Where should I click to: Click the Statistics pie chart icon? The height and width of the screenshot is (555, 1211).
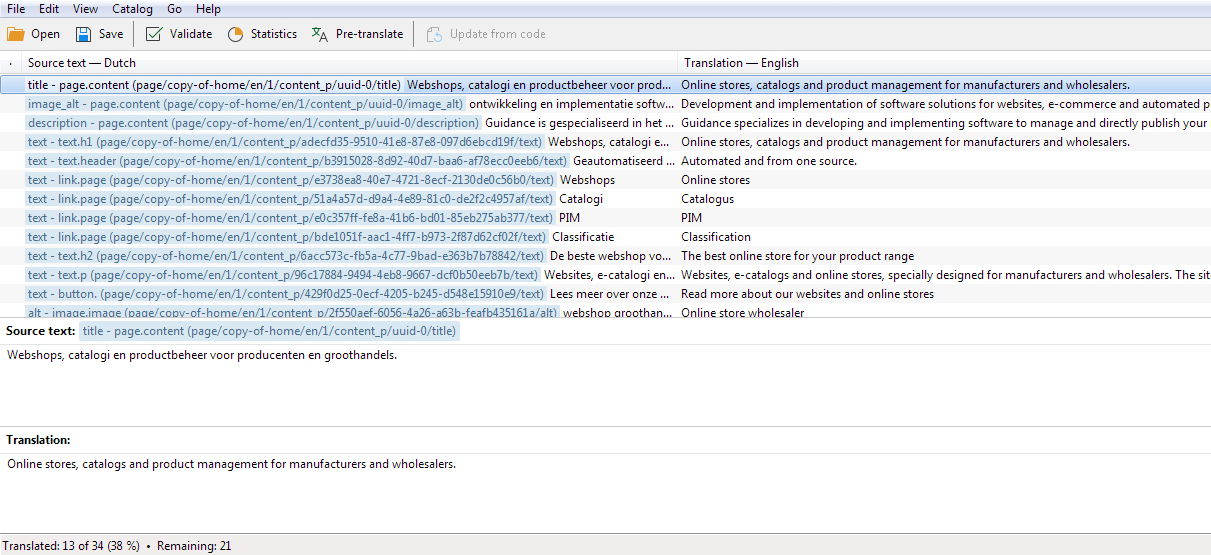coord(236,34)
